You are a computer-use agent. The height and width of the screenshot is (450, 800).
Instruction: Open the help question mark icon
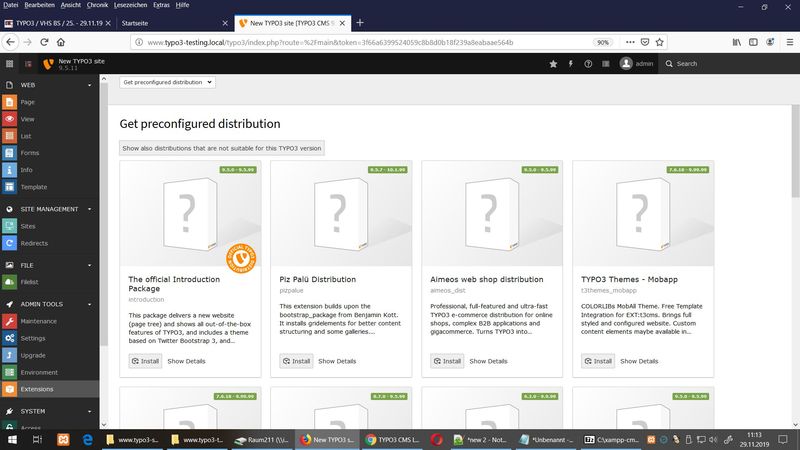tap(588, 64)
